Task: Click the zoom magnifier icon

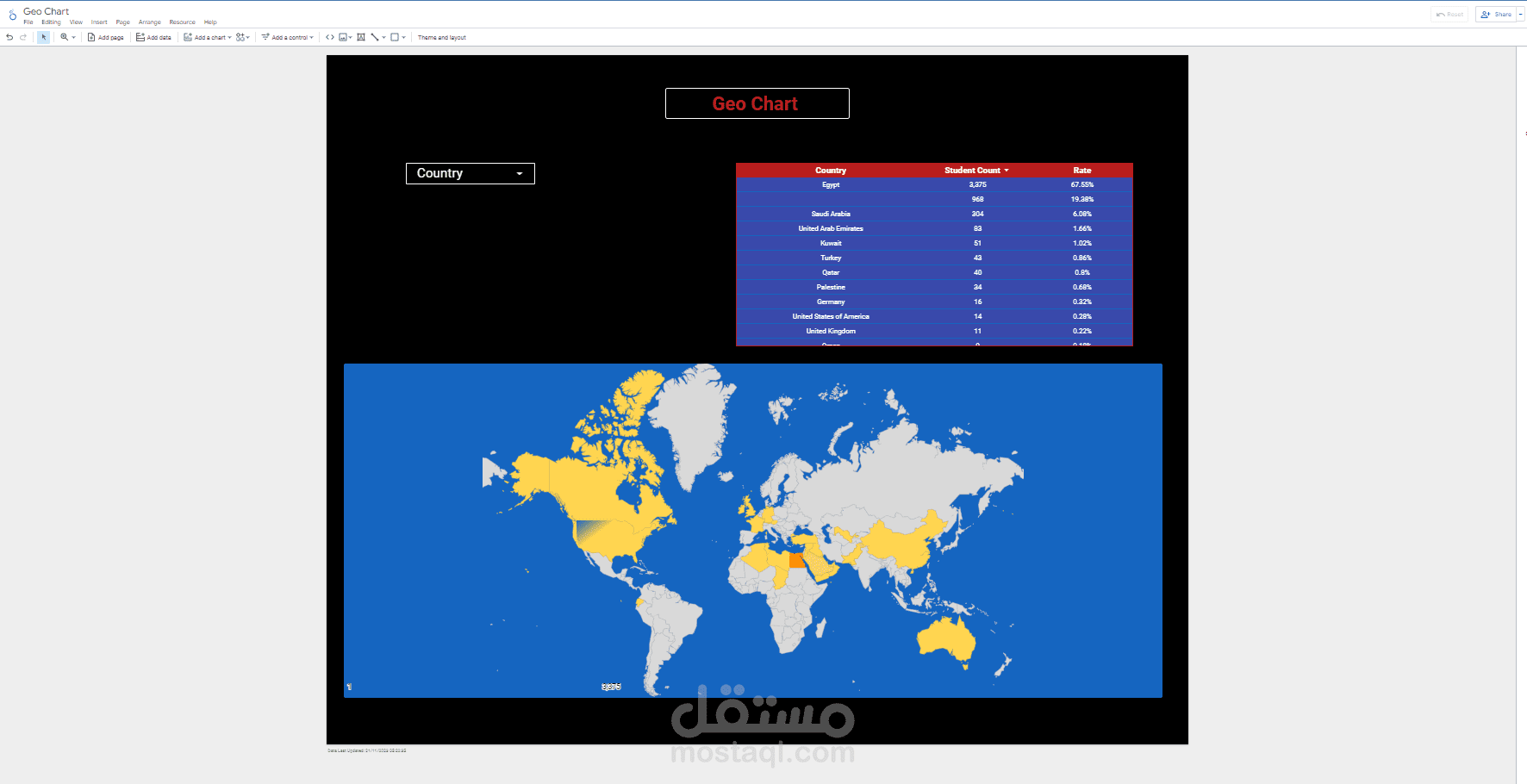Action: point(64,37)
